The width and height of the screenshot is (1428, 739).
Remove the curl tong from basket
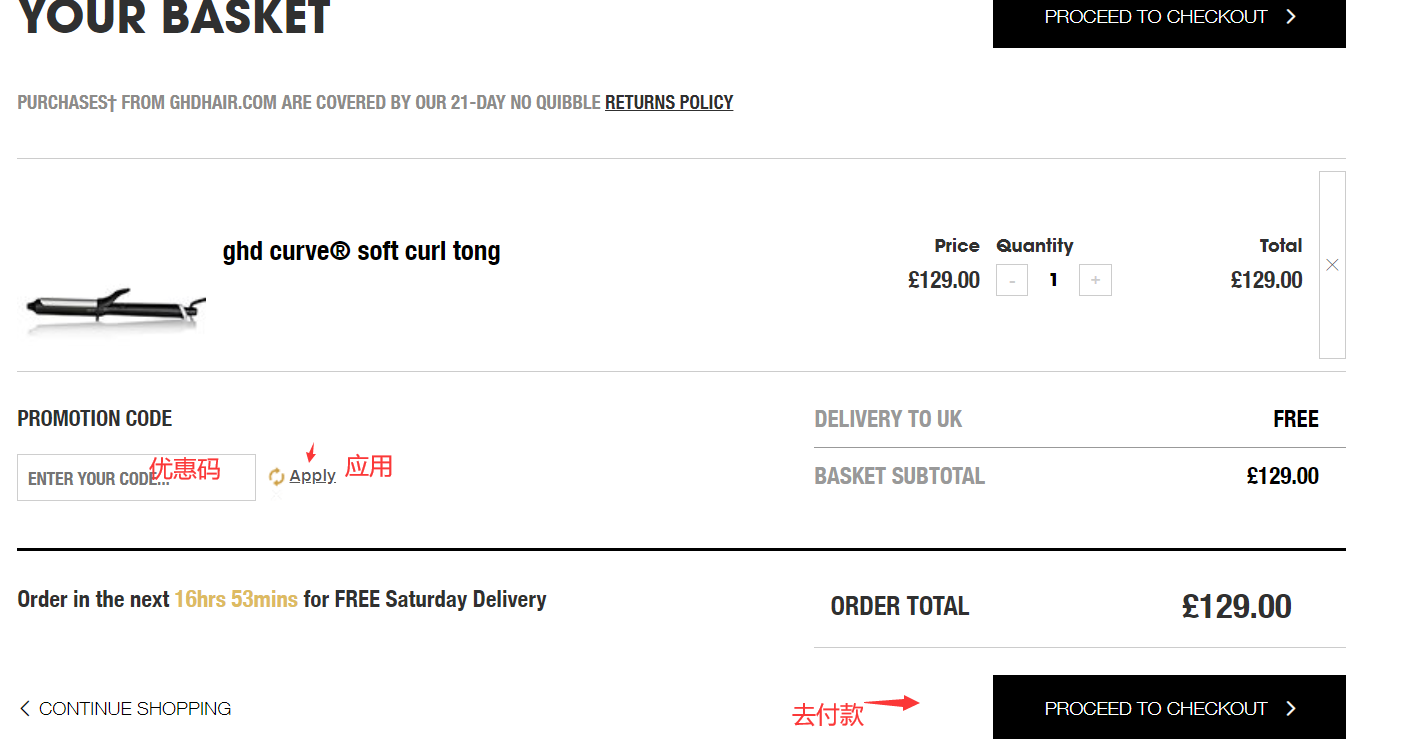tap(1332, 265)
